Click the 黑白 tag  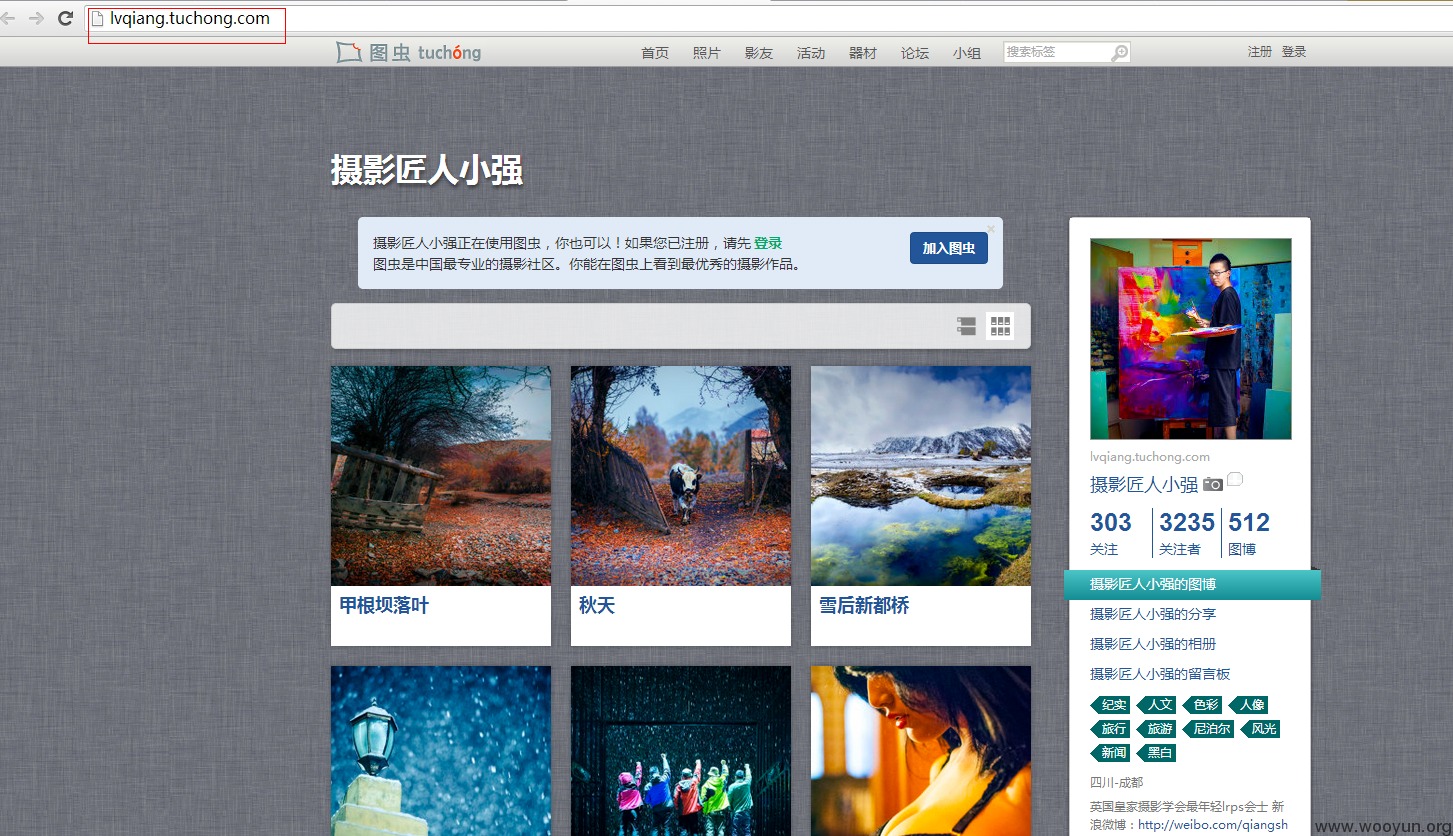coord(1158,753)
